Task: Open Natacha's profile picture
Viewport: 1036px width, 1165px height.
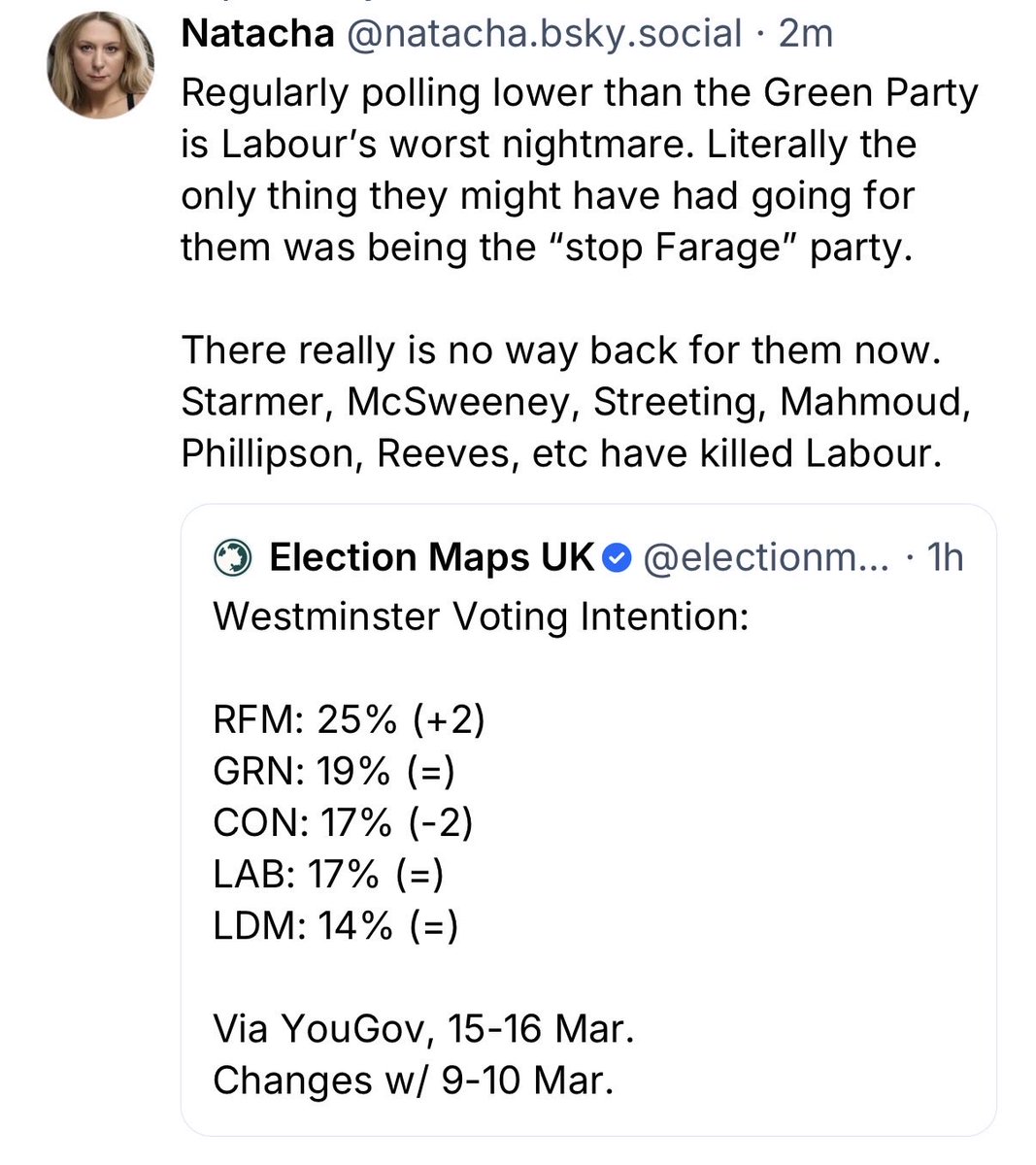Action: coord(100,65)
